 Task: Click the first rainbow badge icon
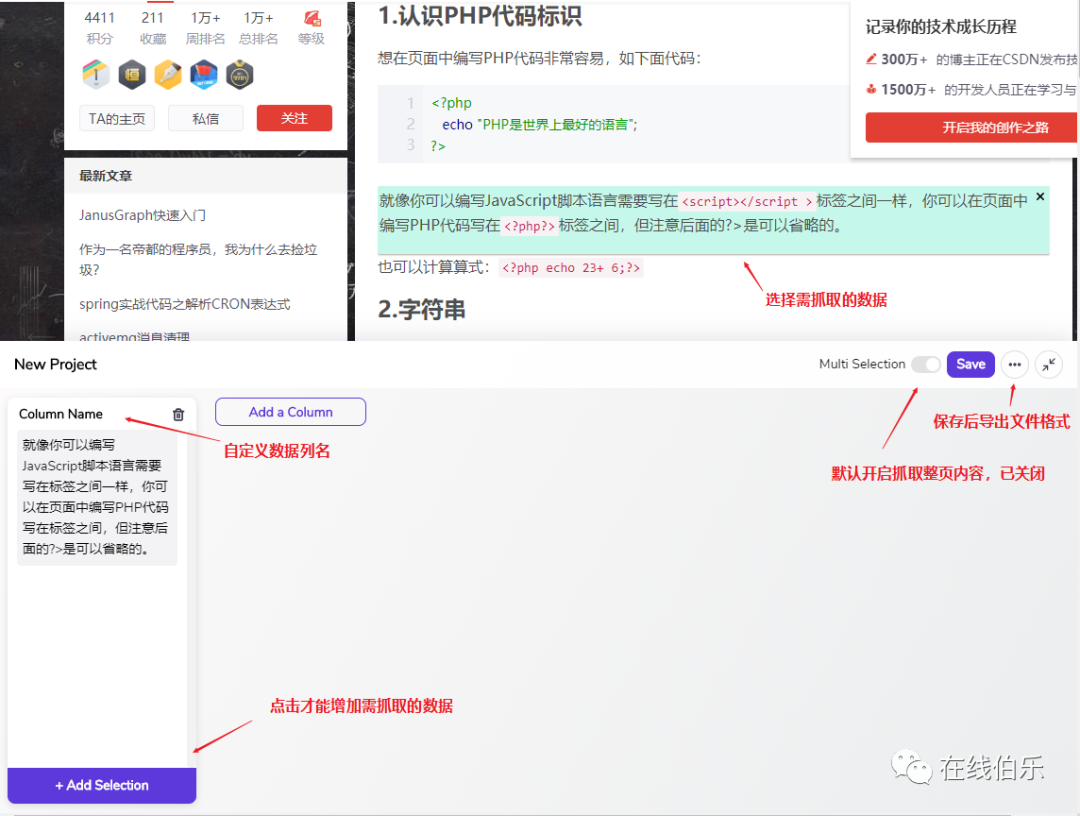point(96,74)
